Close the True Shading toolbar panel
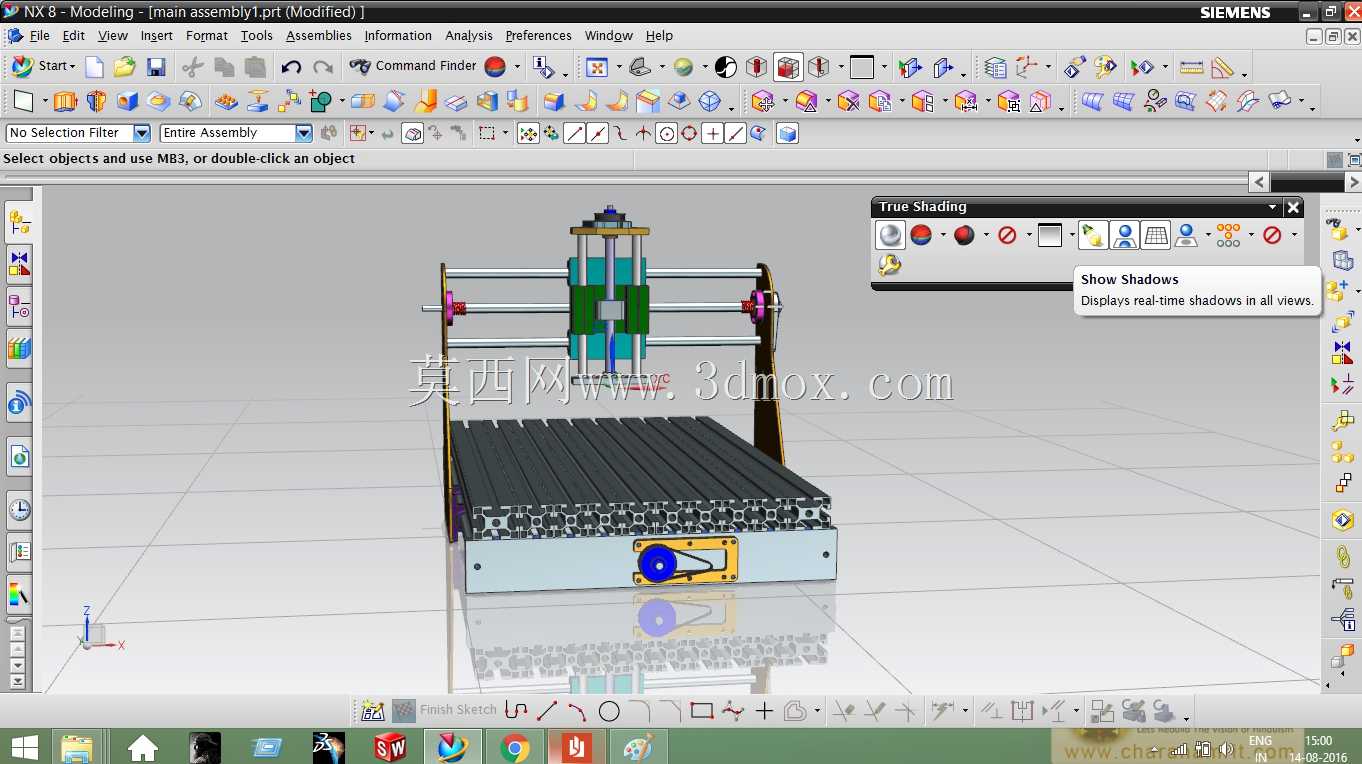This screenshot has height=764, width=1362. coord(1293,207)
